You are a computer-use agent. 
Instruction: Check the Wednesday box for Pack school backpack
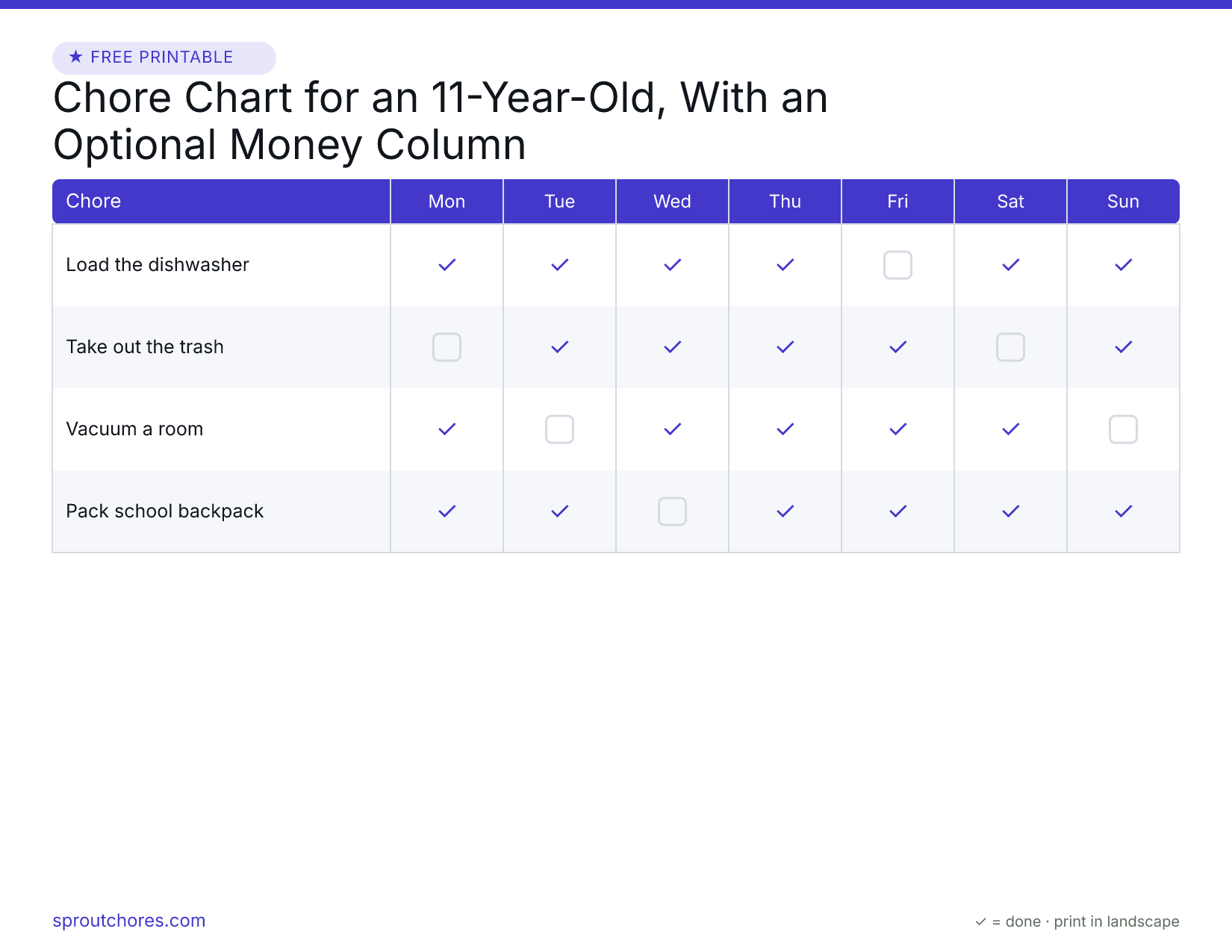(672, 511)
